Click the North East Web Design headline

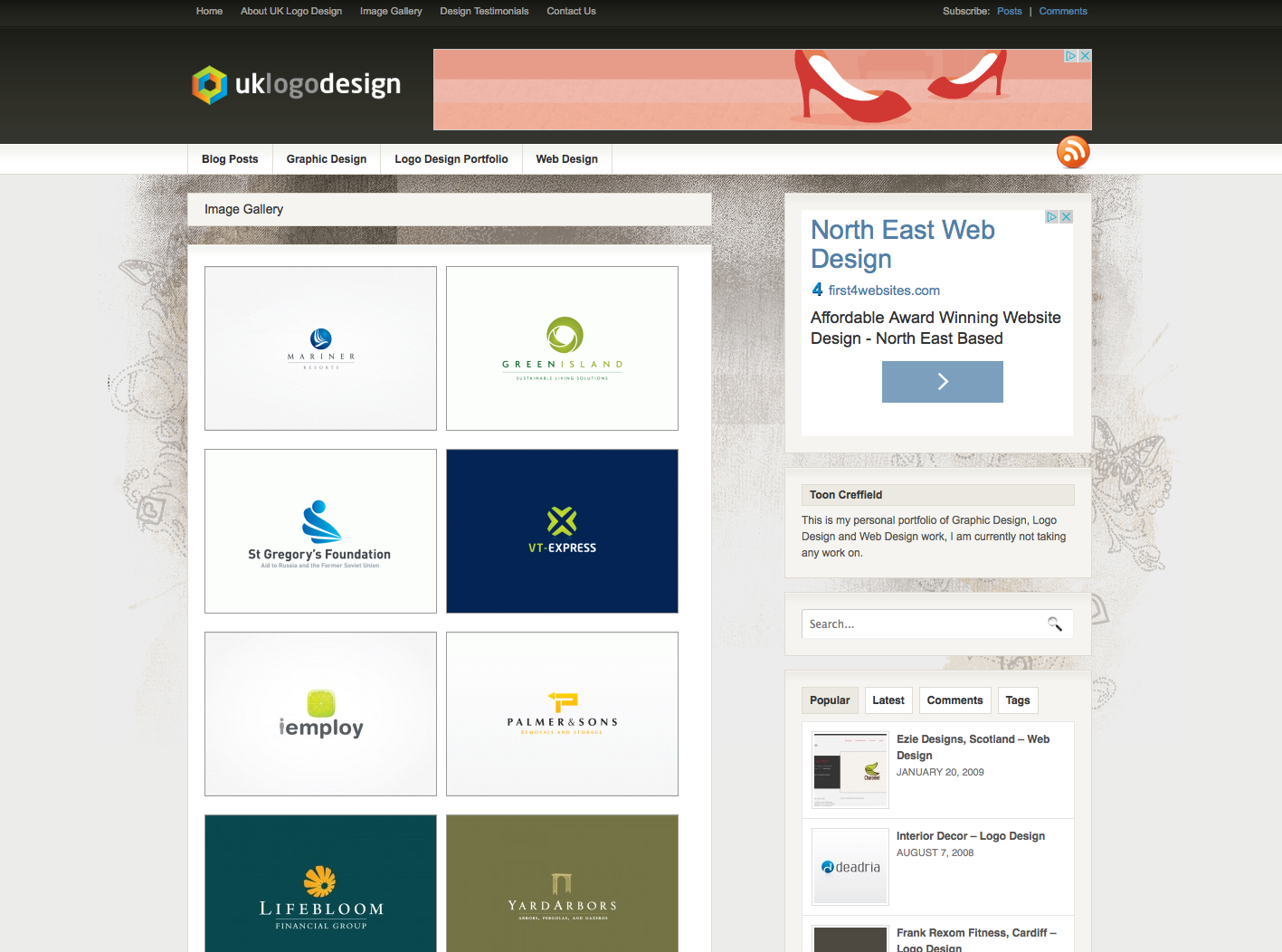tap(902, 244)
